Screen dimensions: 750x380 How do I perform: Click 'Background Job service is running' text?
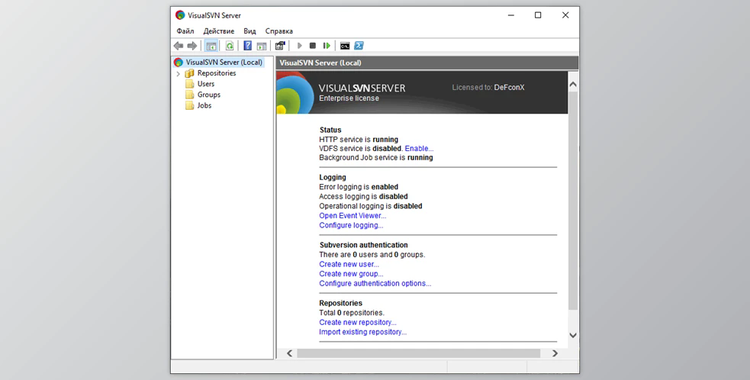coord(376,157)
